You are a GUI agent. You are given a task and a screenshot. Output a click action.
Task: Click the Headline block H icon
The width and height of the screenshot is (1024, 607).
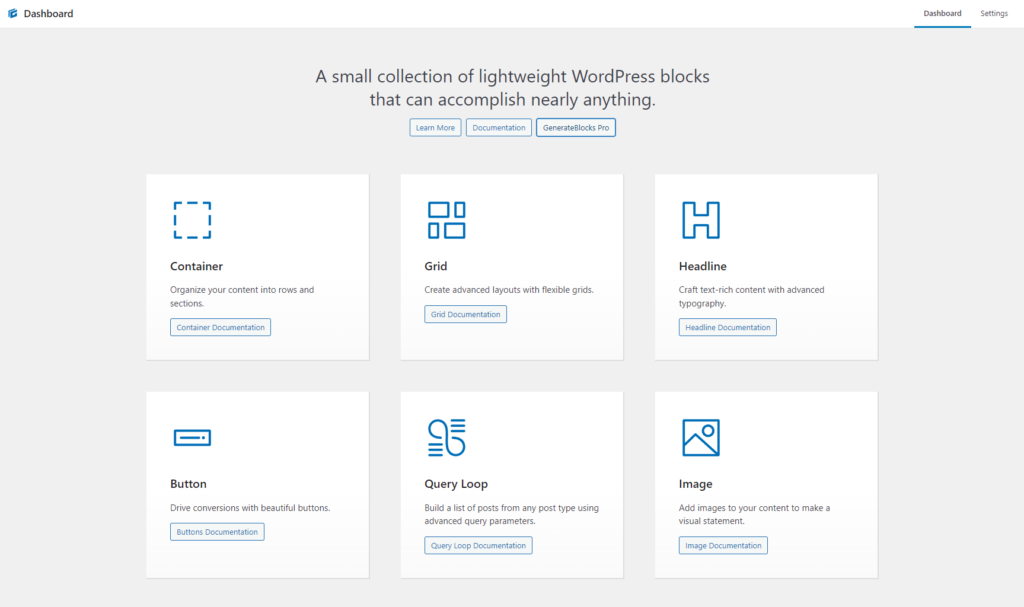pyautogui.click(x=701, y=220)
